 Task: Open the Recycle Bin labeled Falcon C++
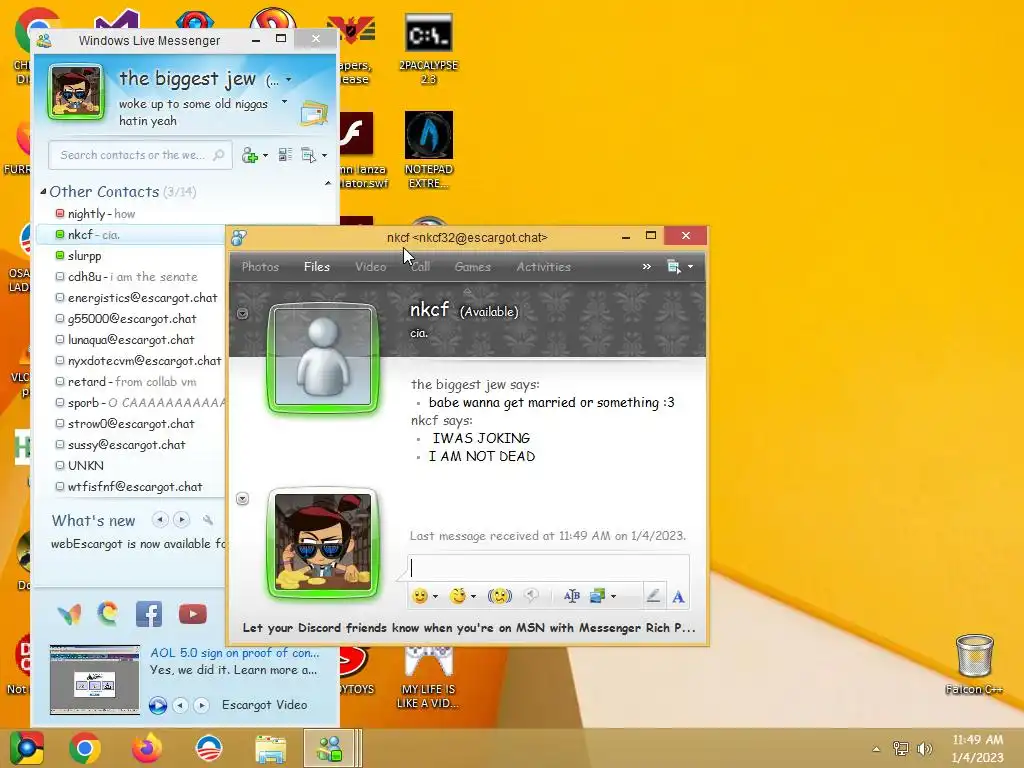[x=974, y=664]
